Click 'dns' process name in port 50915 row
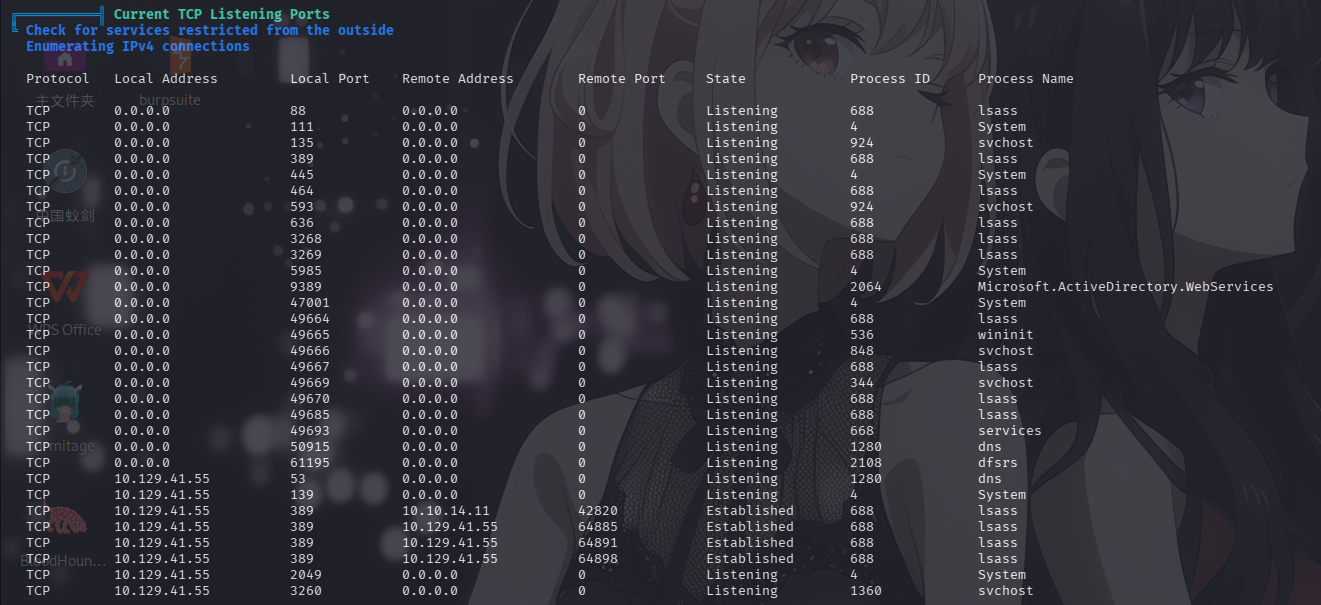The height and width of the screenshot is (605, 1321). tap(990, 447)
